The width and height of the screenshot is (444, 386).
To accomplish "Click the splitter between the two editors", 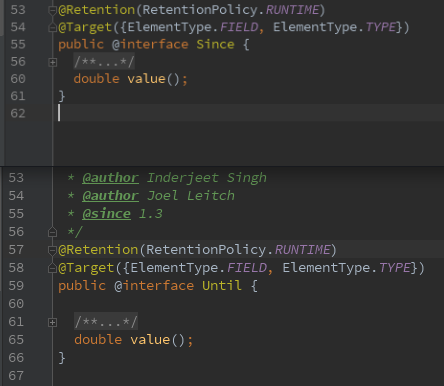I will pos(222,166).
